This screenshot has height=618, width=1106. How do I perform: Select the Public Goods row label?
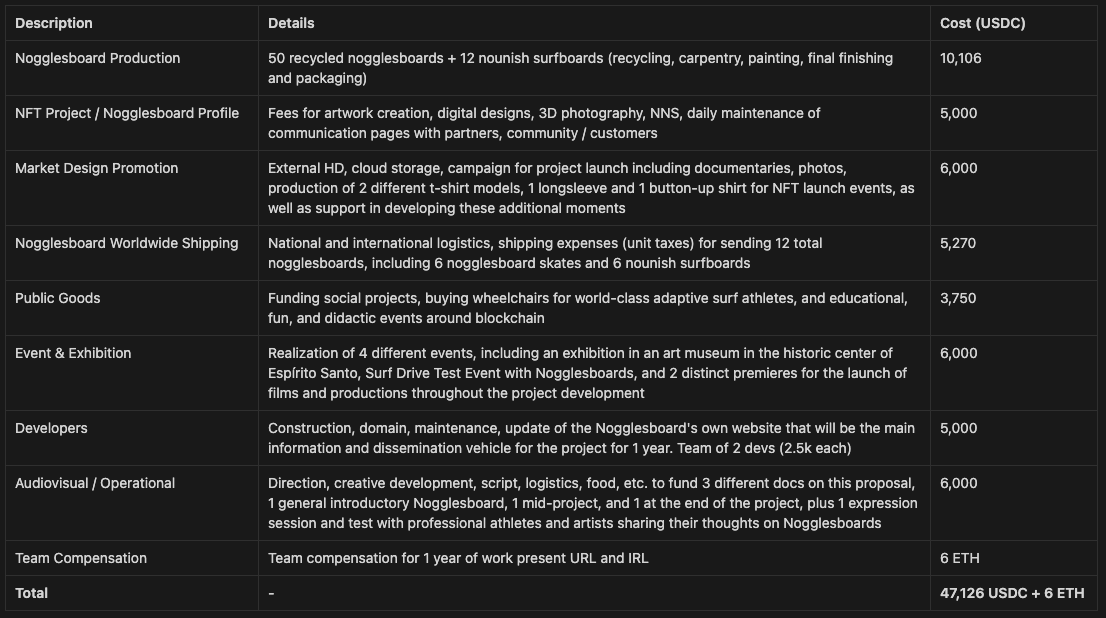tap(58, 298)
